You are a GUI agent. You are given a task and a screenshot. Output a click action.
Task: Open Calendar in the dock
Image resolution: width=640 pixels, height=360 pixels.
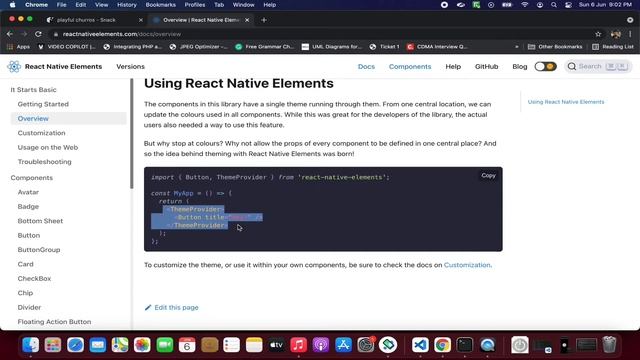point(187,345)
